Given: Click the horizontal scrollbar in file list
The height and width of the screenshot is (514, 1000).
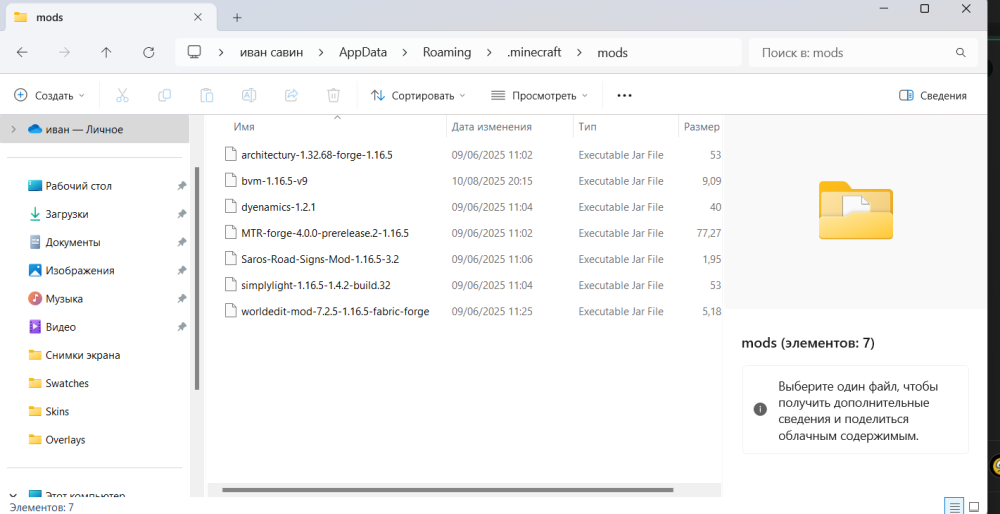Looking at the screenshot, I should click(448, 490).
